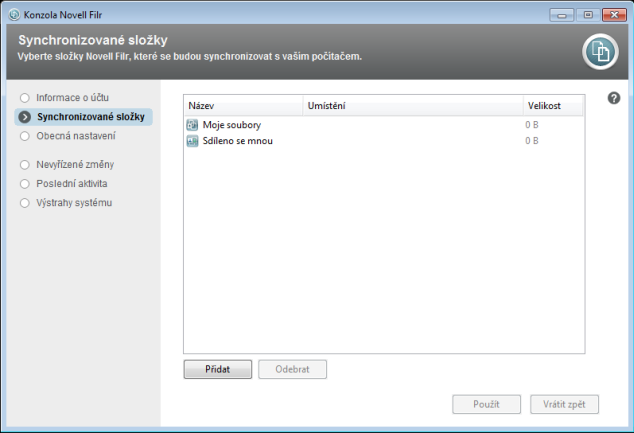Screen dimensions: 634x433
Task: Click the Sdíleno se mnou folder icon
Action: pos(192,141)
